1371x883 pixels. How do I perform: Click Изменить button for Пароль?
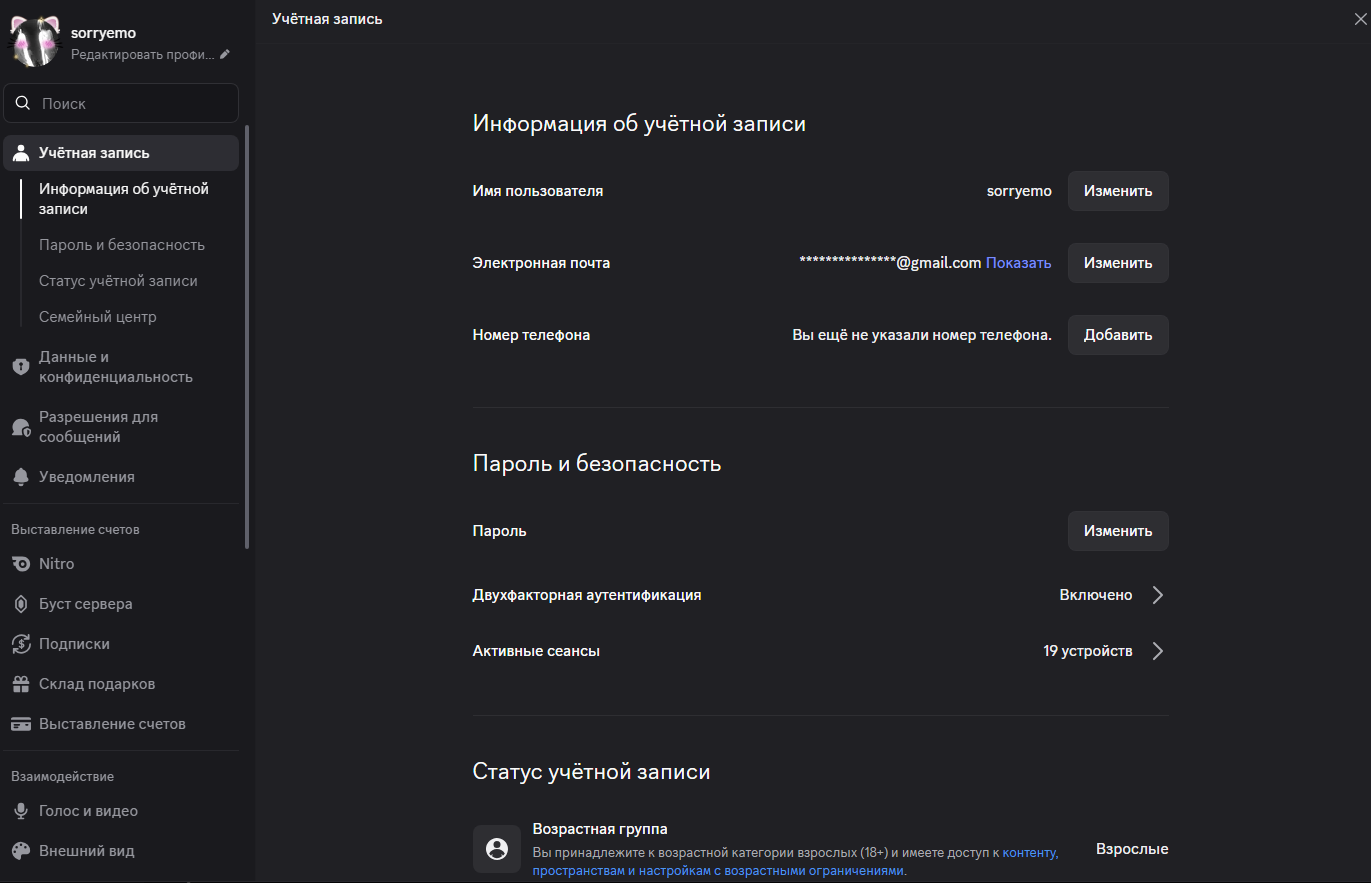[x=1118, y=531]
